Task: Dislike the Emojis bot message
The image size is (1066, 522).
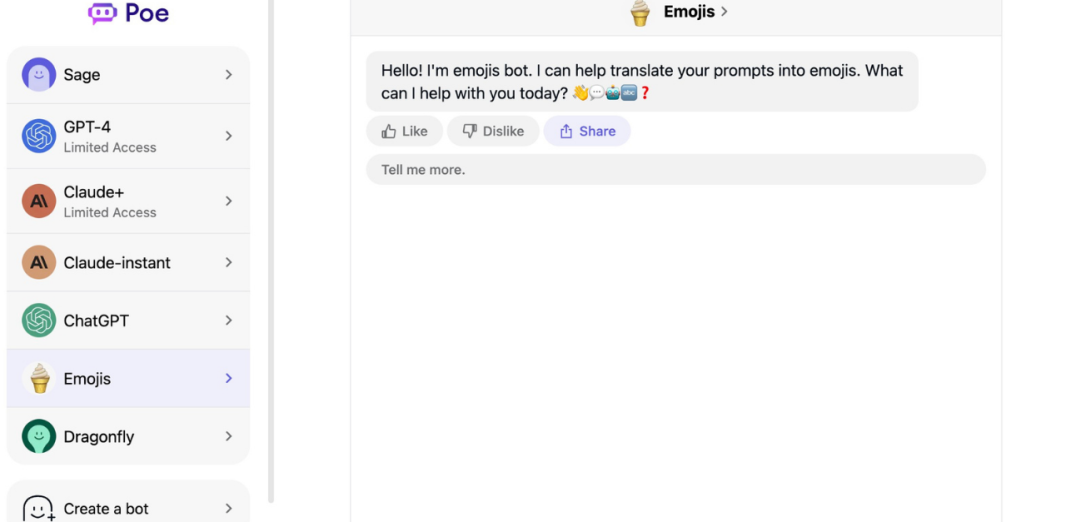Action: 493,131
